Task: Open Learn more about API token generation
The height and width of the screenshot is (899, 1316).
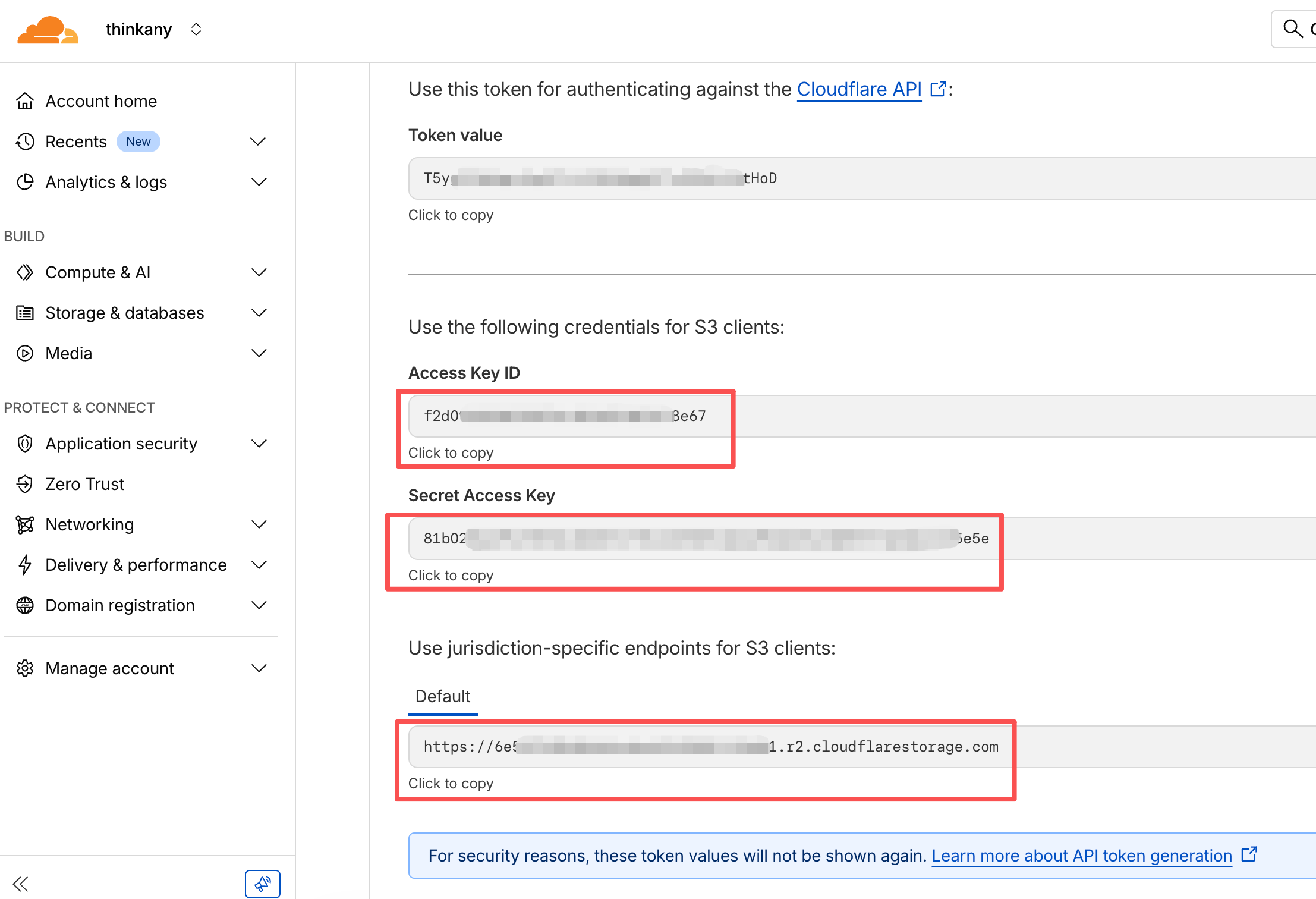Action: [1081, 856]
